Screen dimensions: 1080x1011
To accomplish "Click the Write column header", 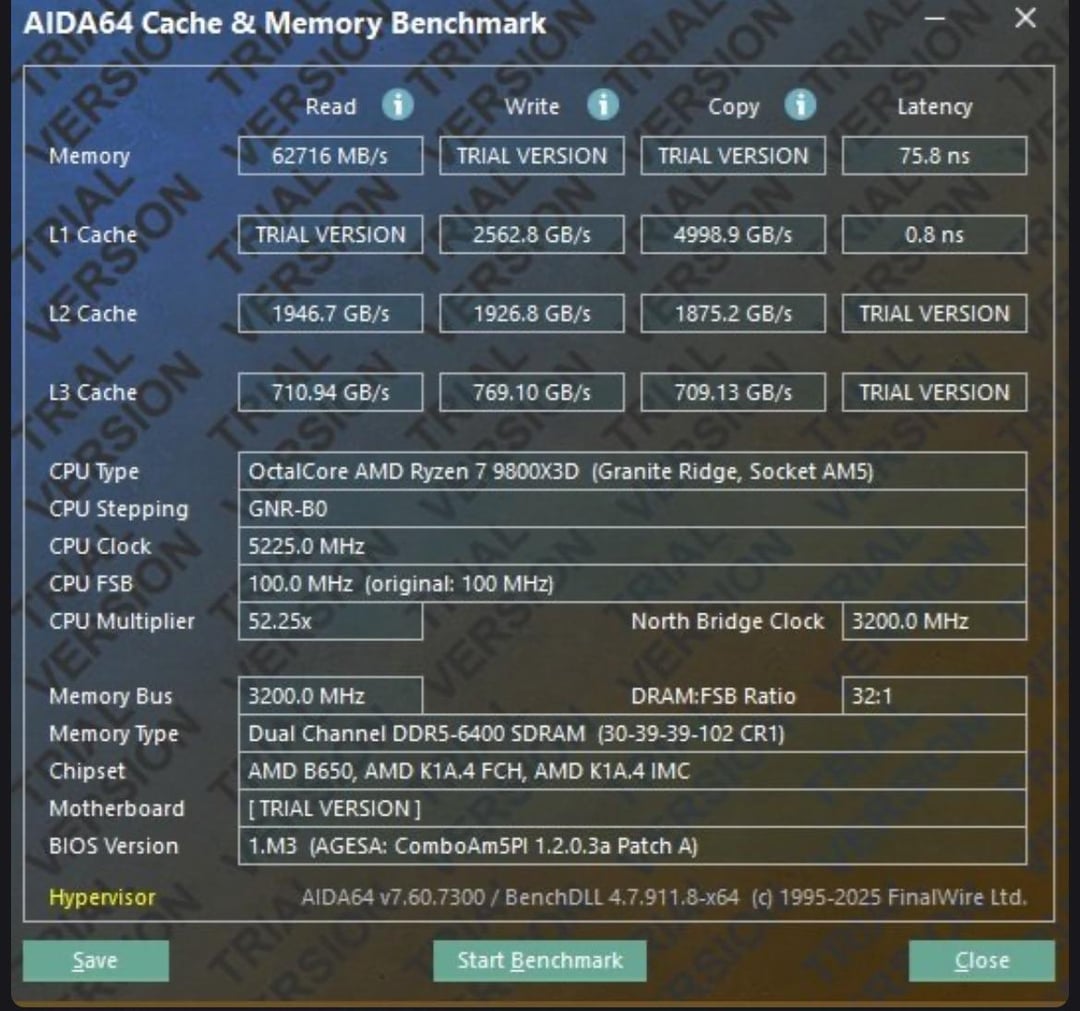I will point(532,106).
